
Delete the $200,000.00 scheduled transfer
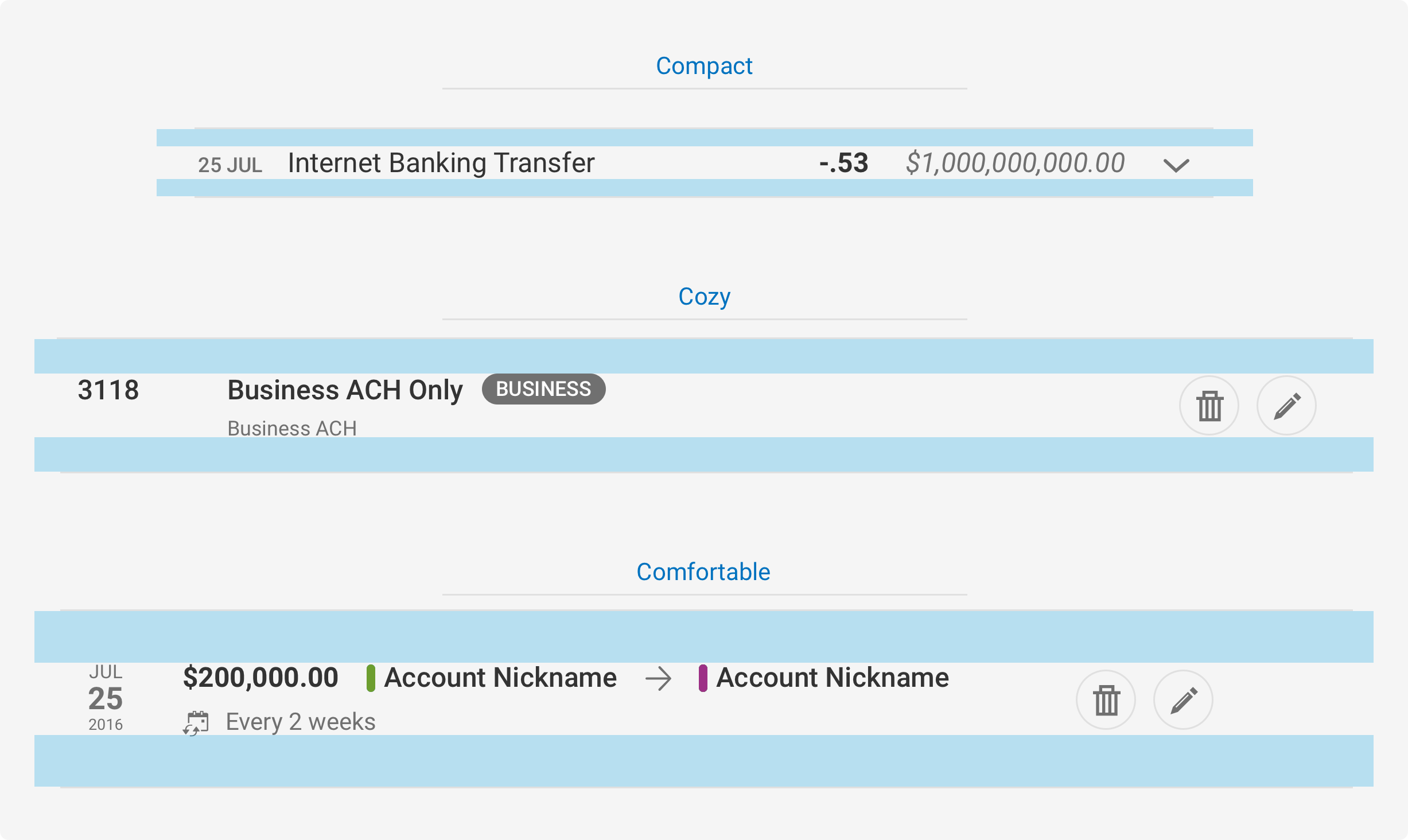click(1106, 700)
